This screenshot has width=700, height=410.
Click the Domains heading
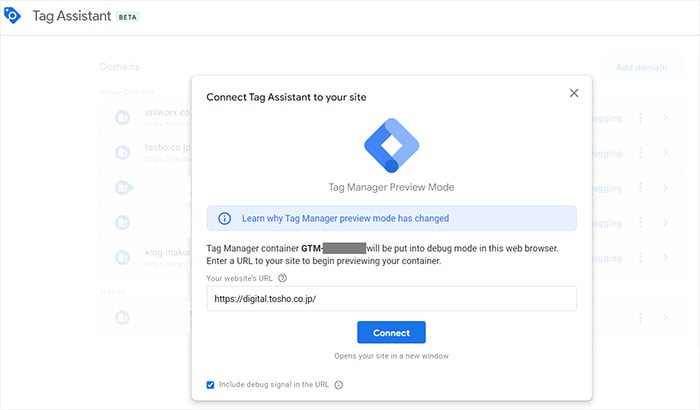click(120, 67)
